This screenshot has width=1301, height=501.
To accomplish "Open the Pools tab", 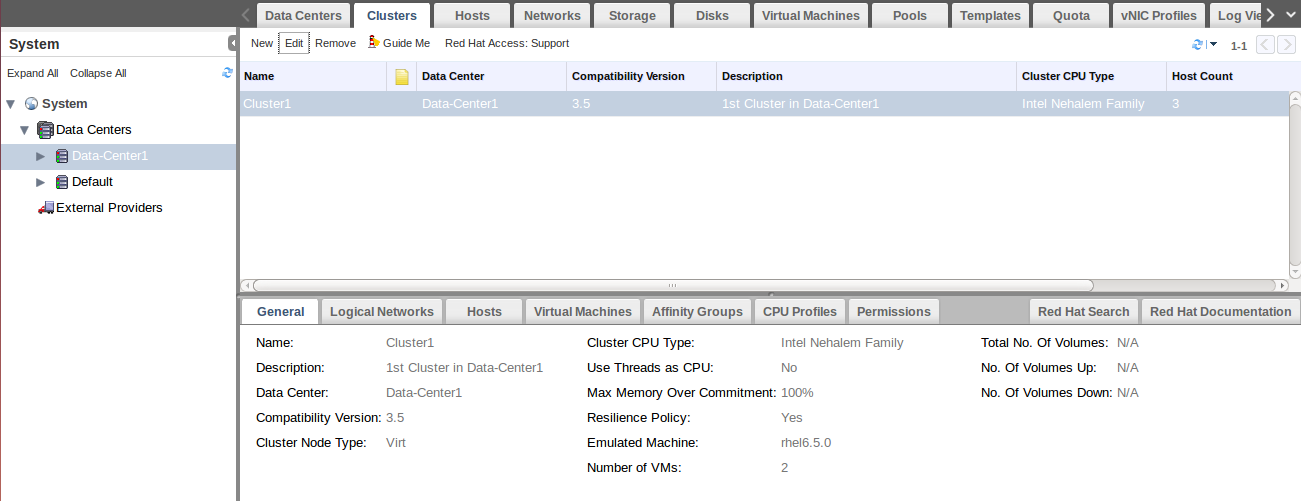I will pos(910,15).
